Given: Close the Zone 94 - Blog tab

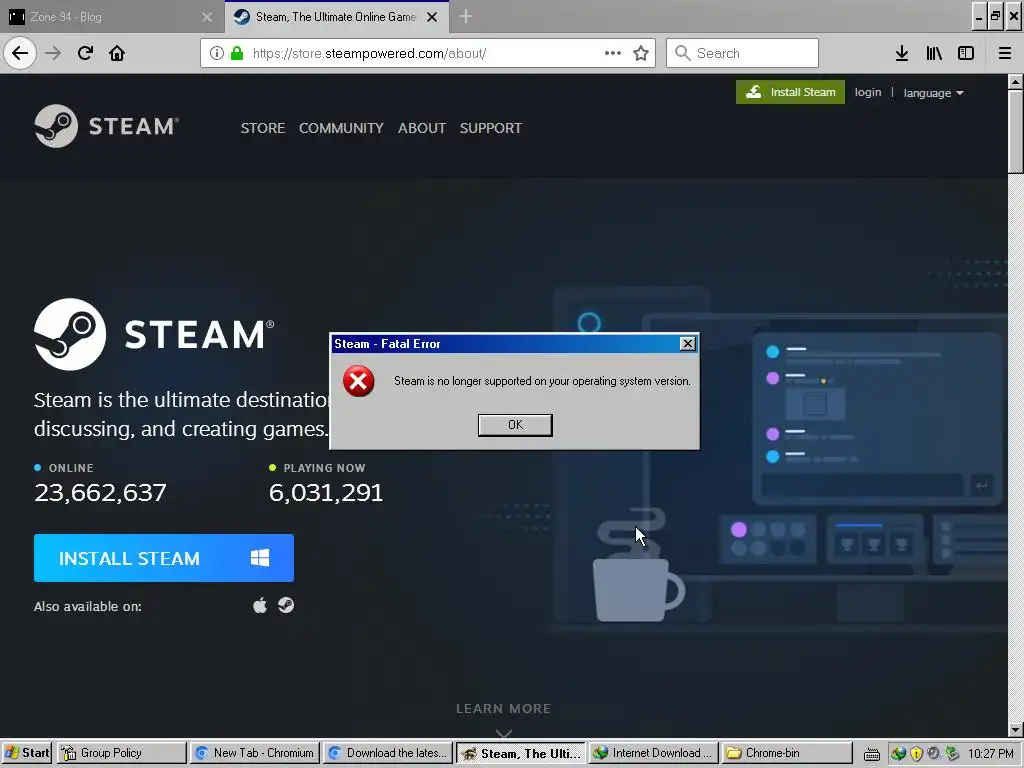Looking at the screenshot, I should pos(207,17).
